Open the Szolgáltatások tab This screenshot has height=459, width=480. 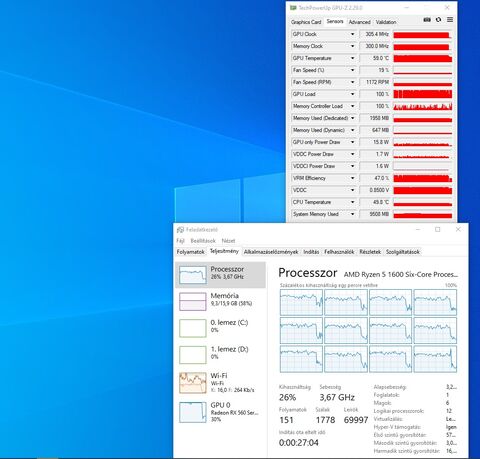coord(403,252)
